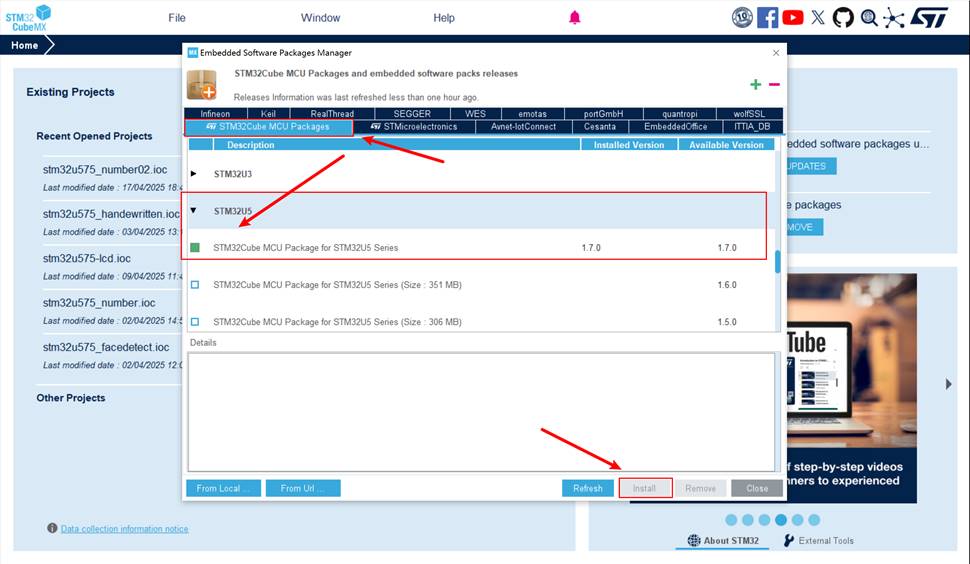The width and height of the screenshot is (970, 564).
Task: Select the last carousel dot
Action: [x=814, y=519]
